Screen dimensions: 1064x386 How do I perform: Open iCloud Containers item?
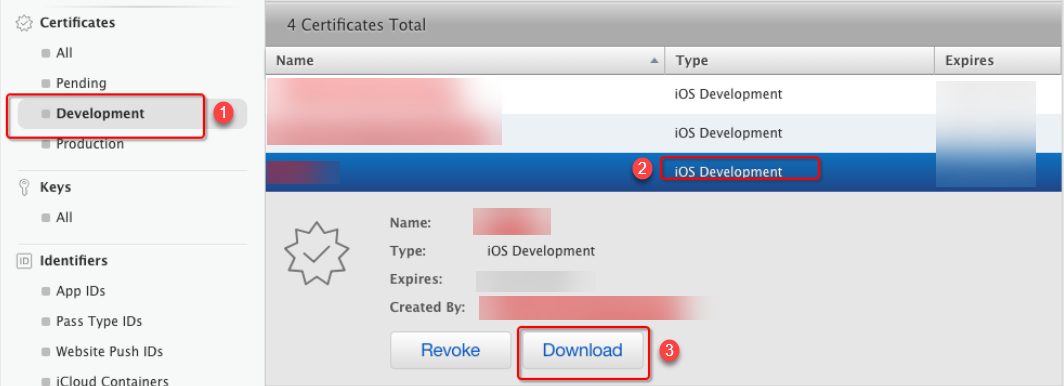(x=112, y=381)
